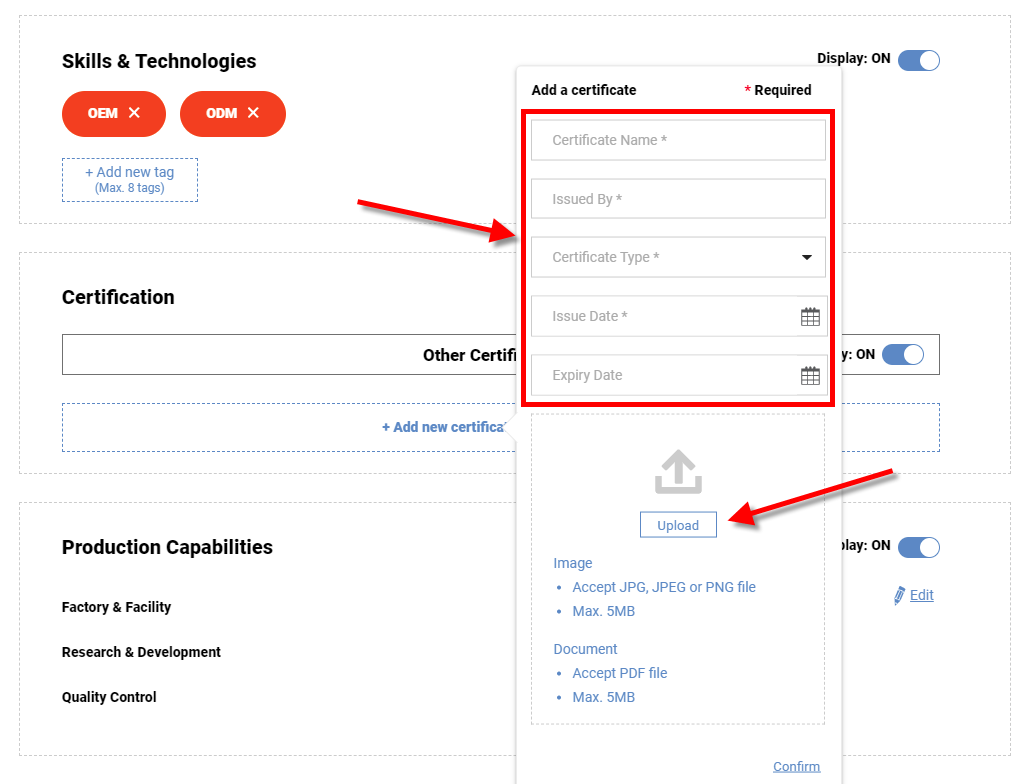Open the Issue Date calendar icon
The image size is (1033, 784).
(x=810, y=317)
